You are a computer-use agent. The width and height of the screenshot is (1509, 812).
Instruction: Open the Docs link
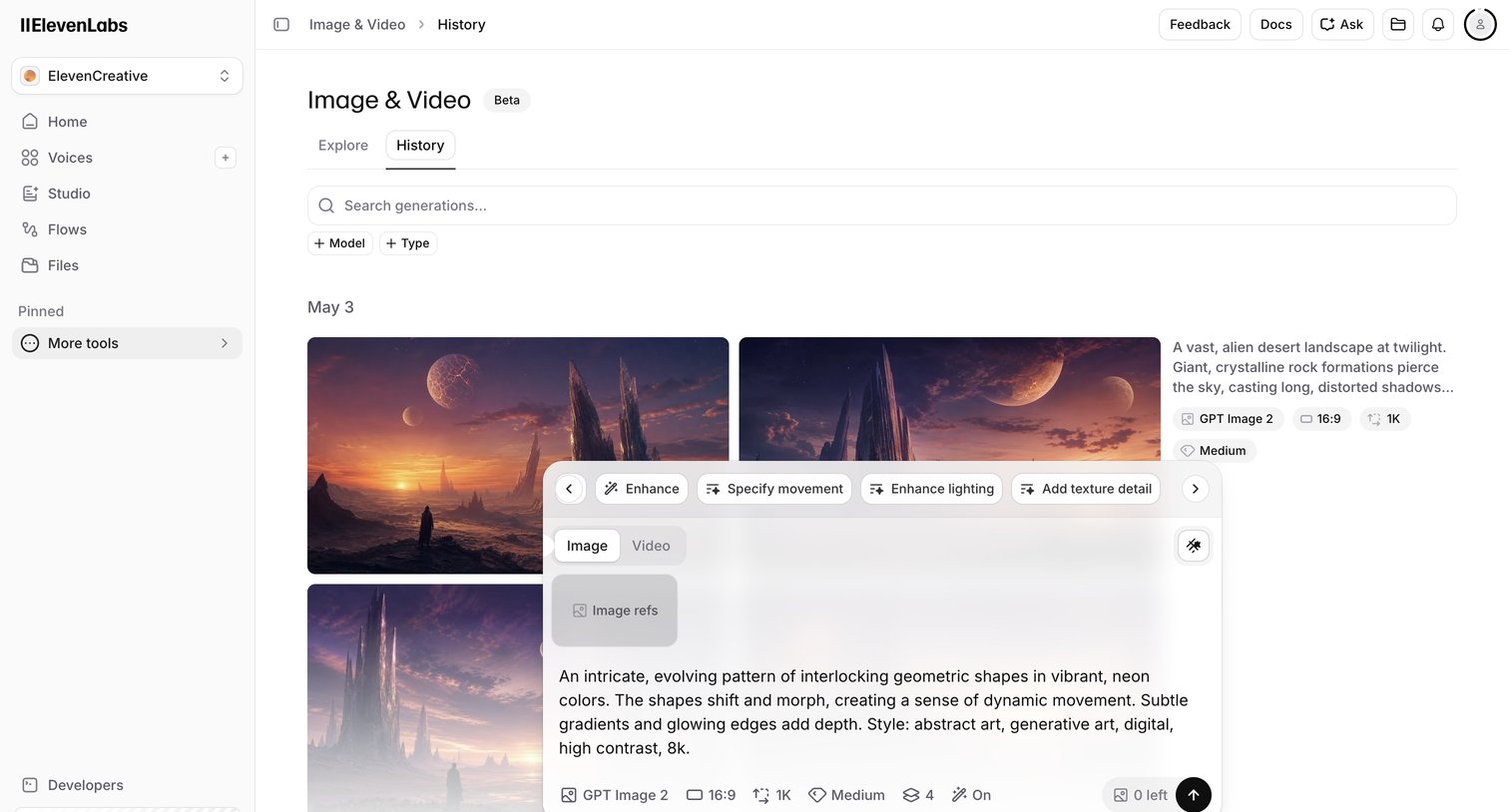click(1275, 24)
